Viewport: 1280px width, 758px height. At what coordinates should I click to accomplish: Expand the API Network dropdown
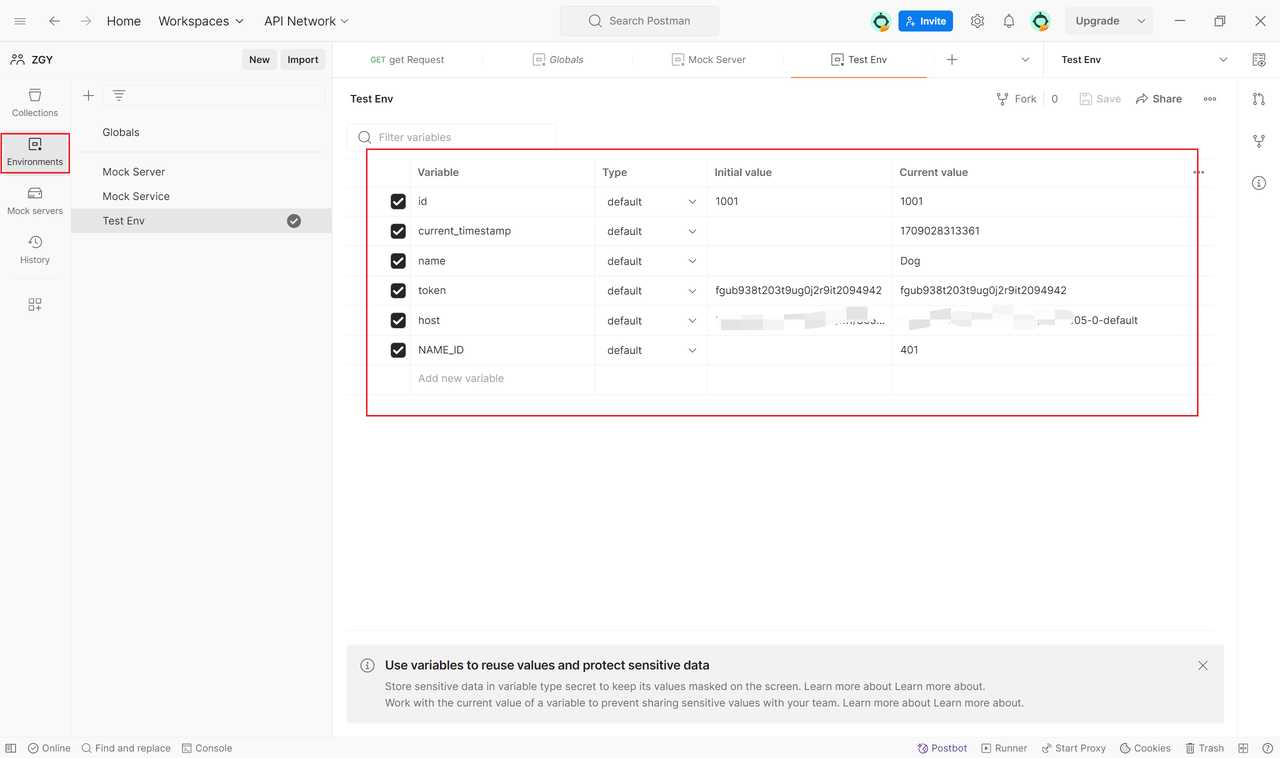click(x=306, y=21)
